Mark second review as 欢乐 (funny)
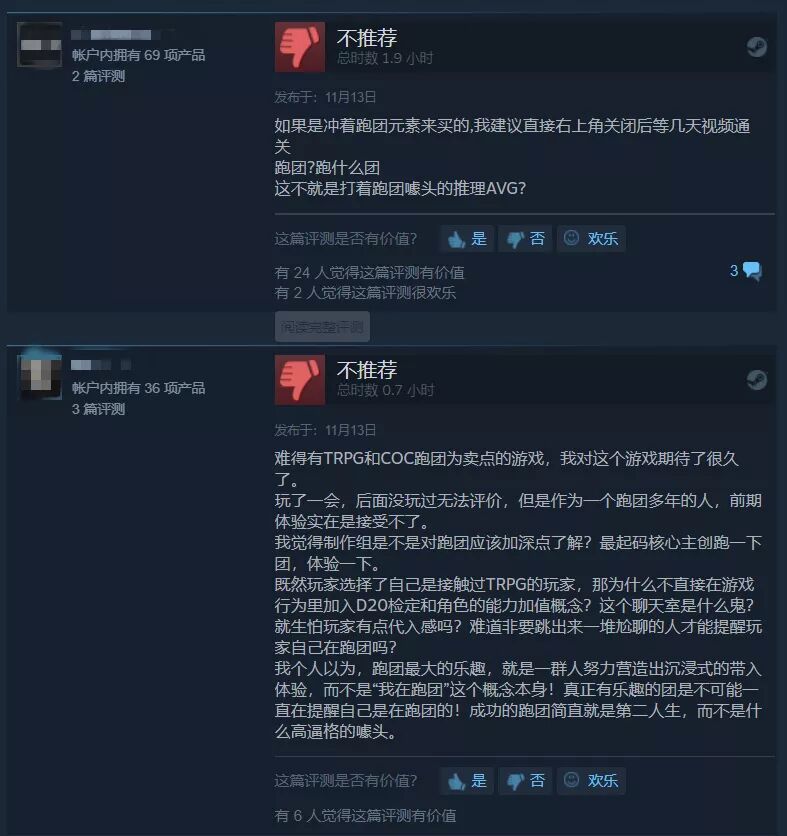 tap(591, 781)
